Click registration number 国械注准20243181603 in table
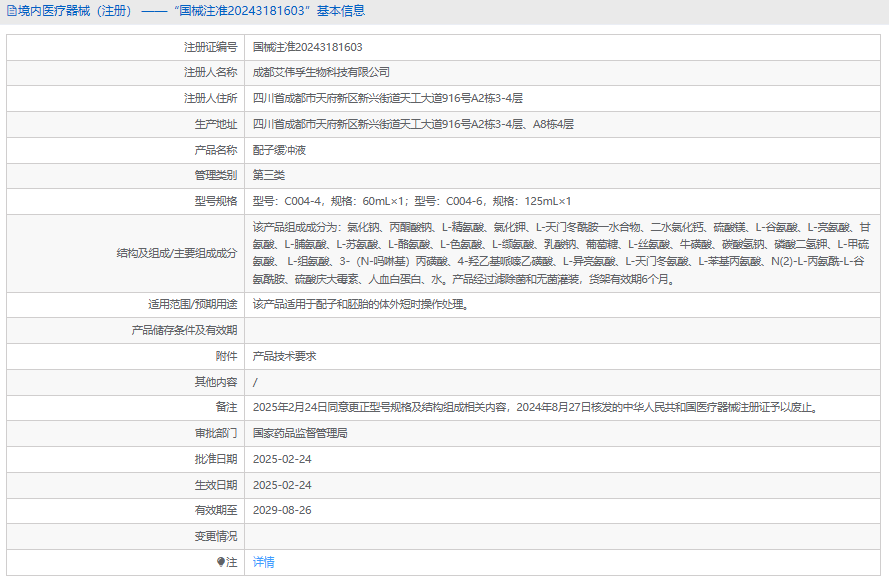Screen dimensions: 889x576 pyautogui.click(x=307, y=47)
